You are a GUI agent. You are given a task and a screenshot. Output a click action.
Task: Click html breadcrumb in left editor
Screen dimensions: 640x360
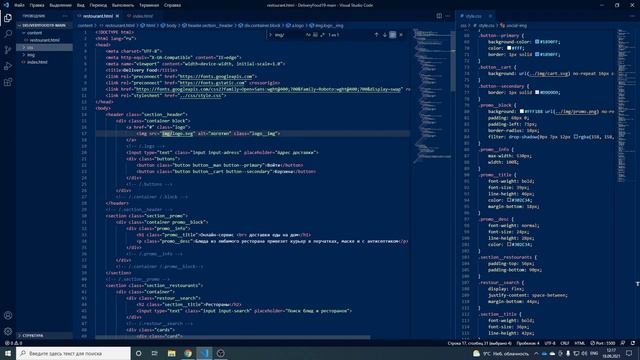[149, 25]
